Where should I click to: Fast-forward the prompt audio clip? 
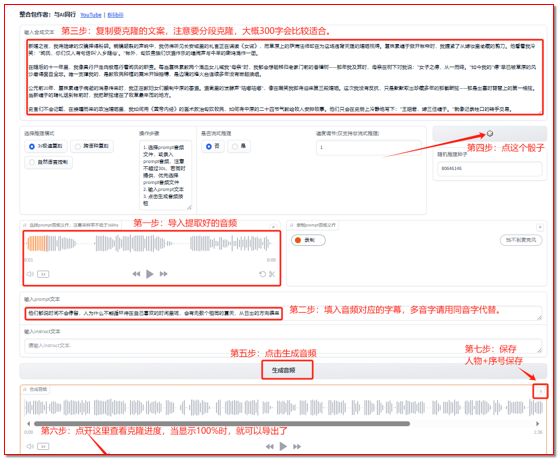pyautogui.click(x=163, y=274)
